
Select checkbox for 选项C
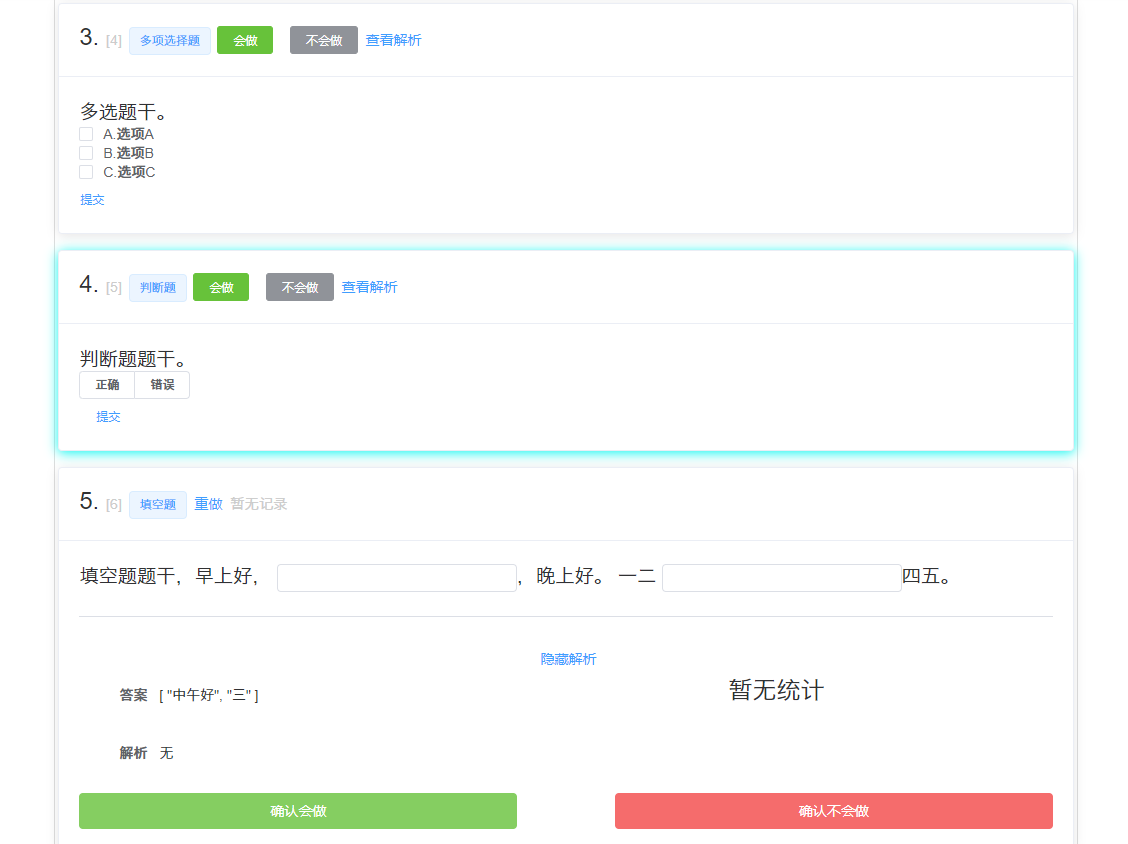point(86,172)
